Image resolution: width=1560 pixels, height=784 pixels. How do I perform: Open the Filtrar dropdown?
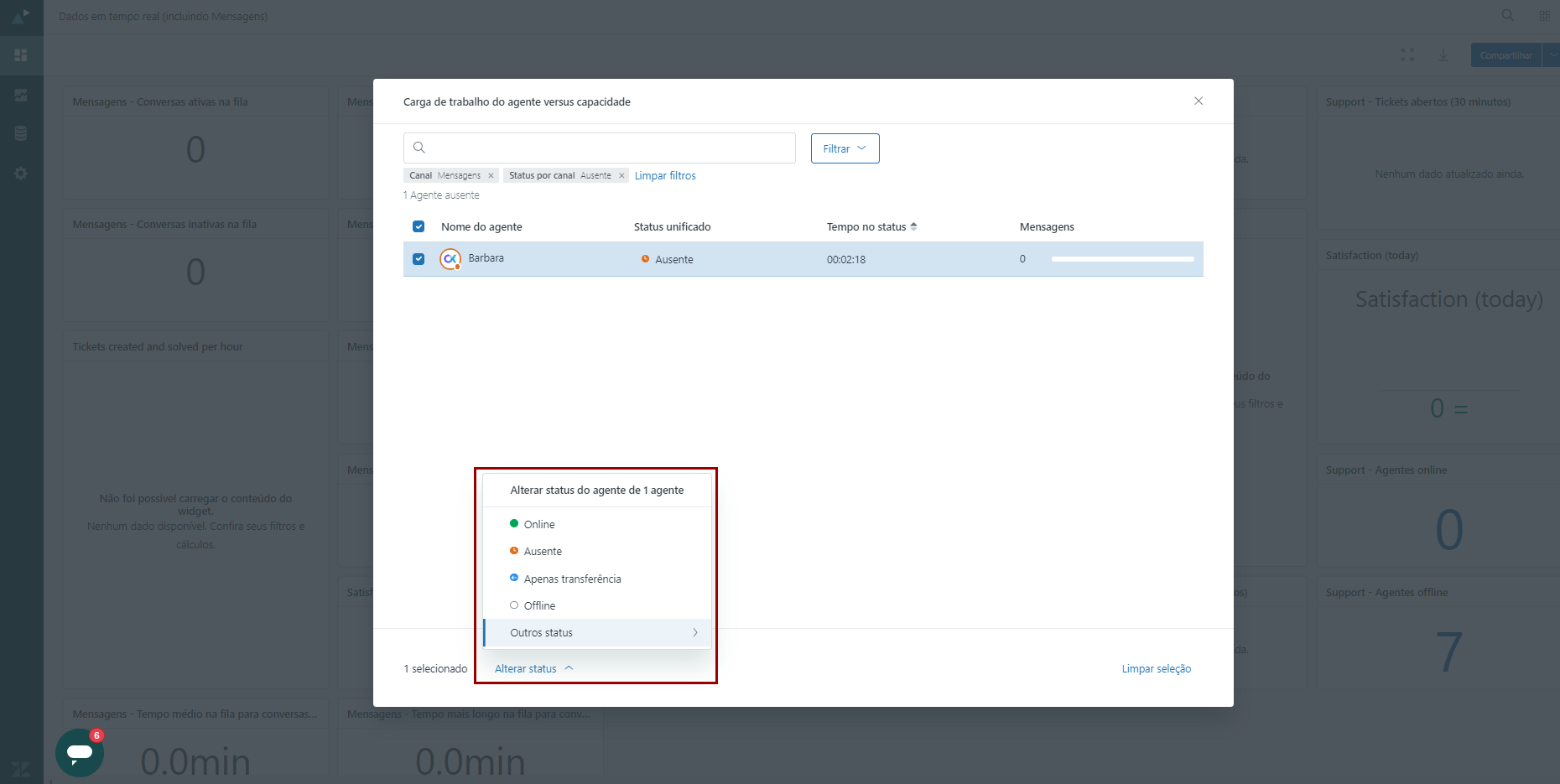pos(845,148)
